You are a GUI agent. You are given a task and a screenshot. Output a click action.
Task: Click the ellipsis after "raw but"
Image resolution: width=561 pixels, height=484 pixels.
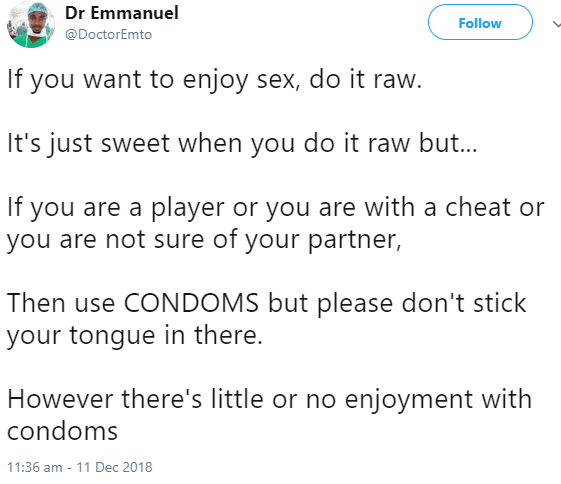[x=469, y=150]
